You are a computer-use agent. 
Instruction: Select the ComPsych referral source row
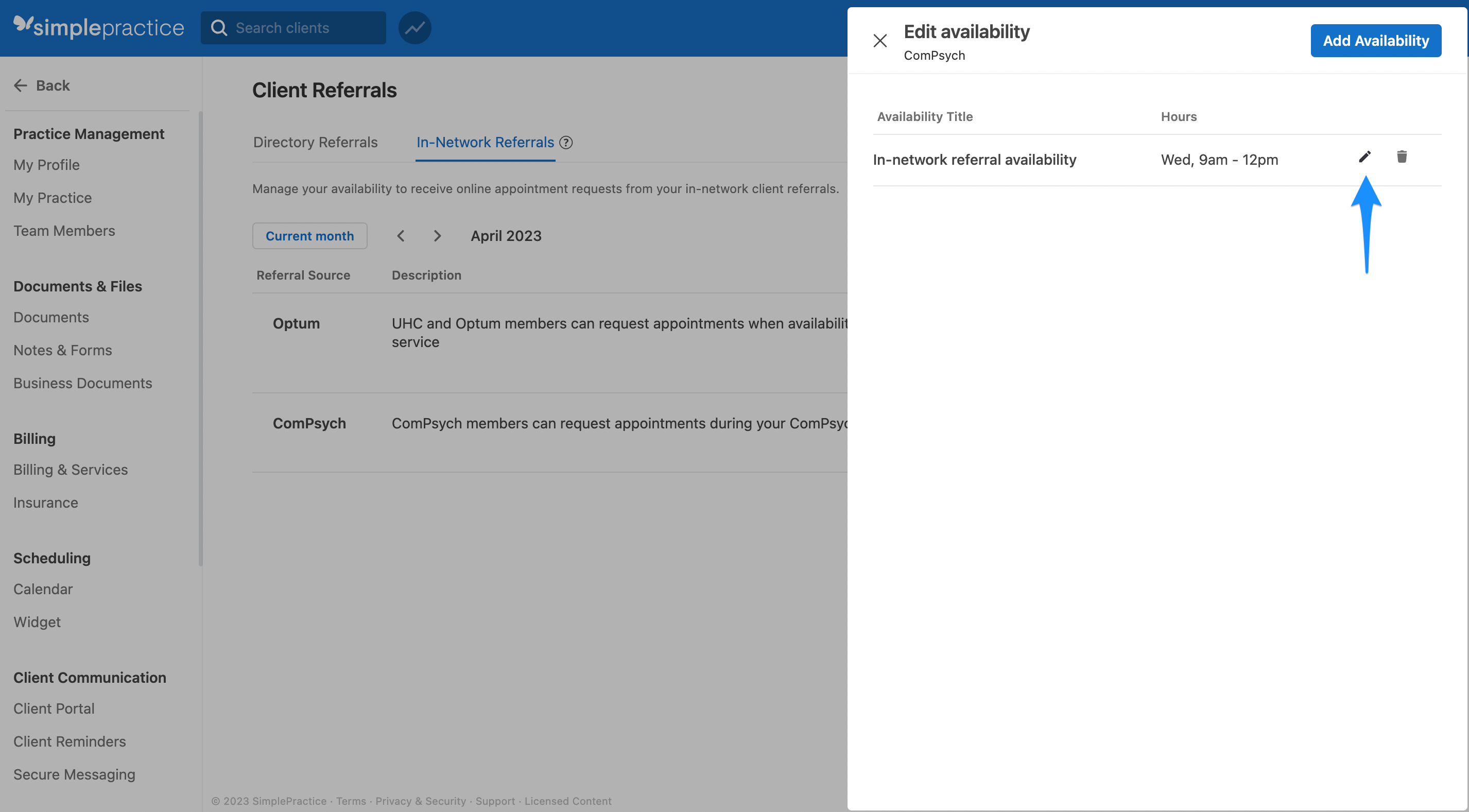point(550,432)
